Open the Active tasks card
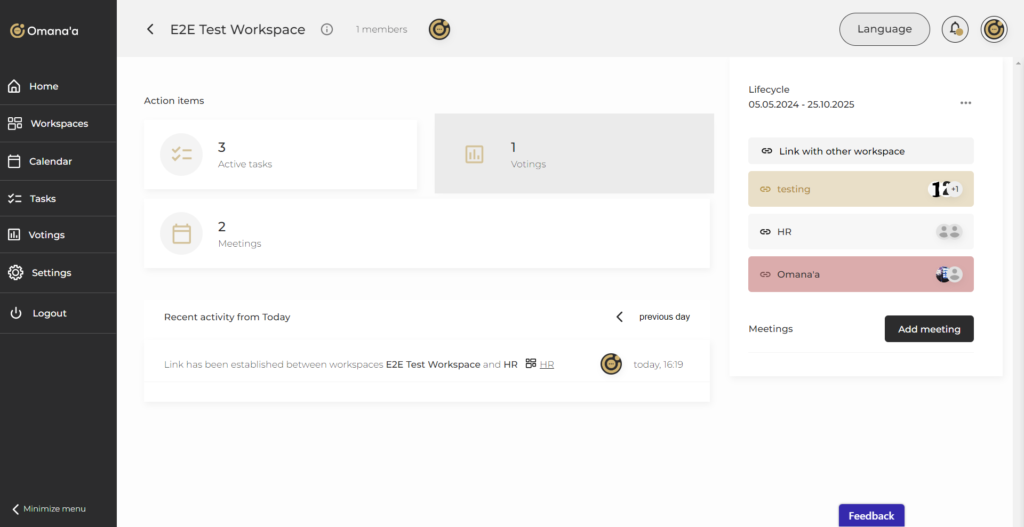Viewport: 1024px width, 527px height. pos(280,154)
